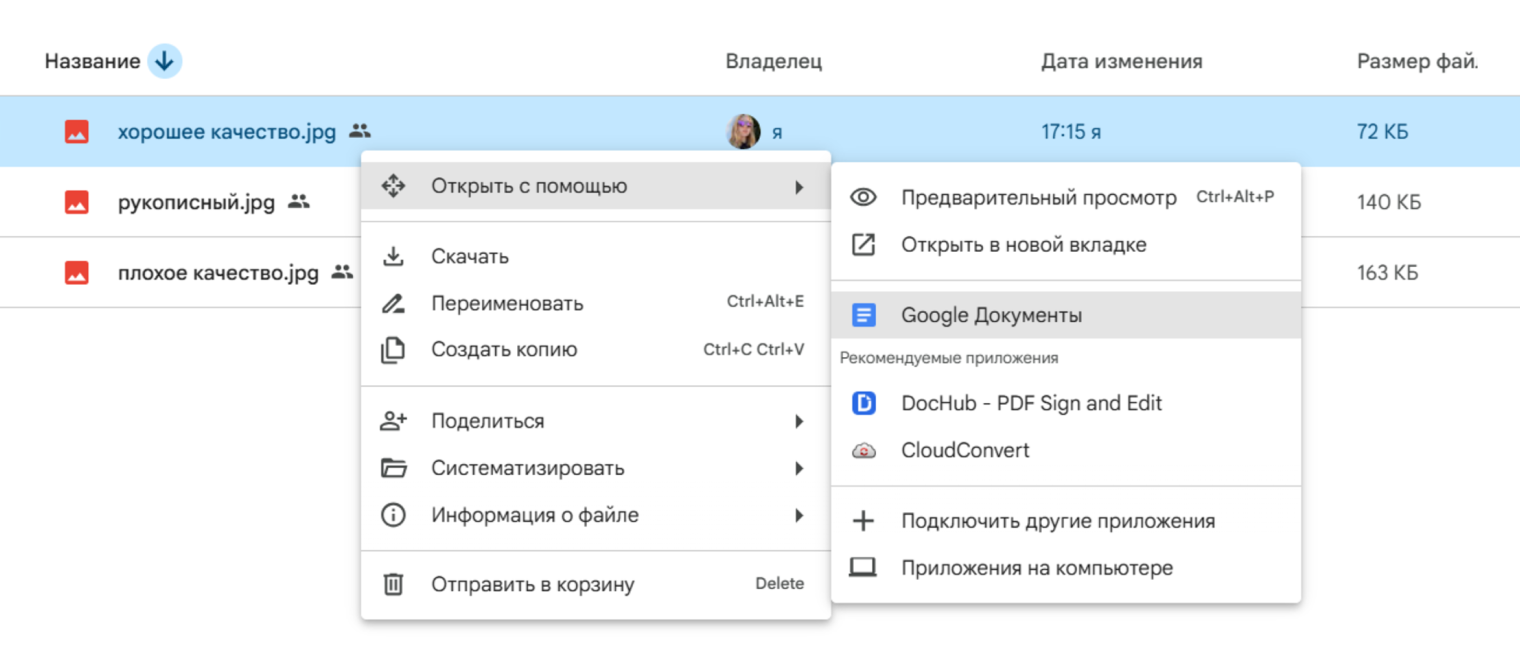This screenshot has width=1520, height=662.
Task: Toggle the name sort direction arrow
Action: point(165,61)
